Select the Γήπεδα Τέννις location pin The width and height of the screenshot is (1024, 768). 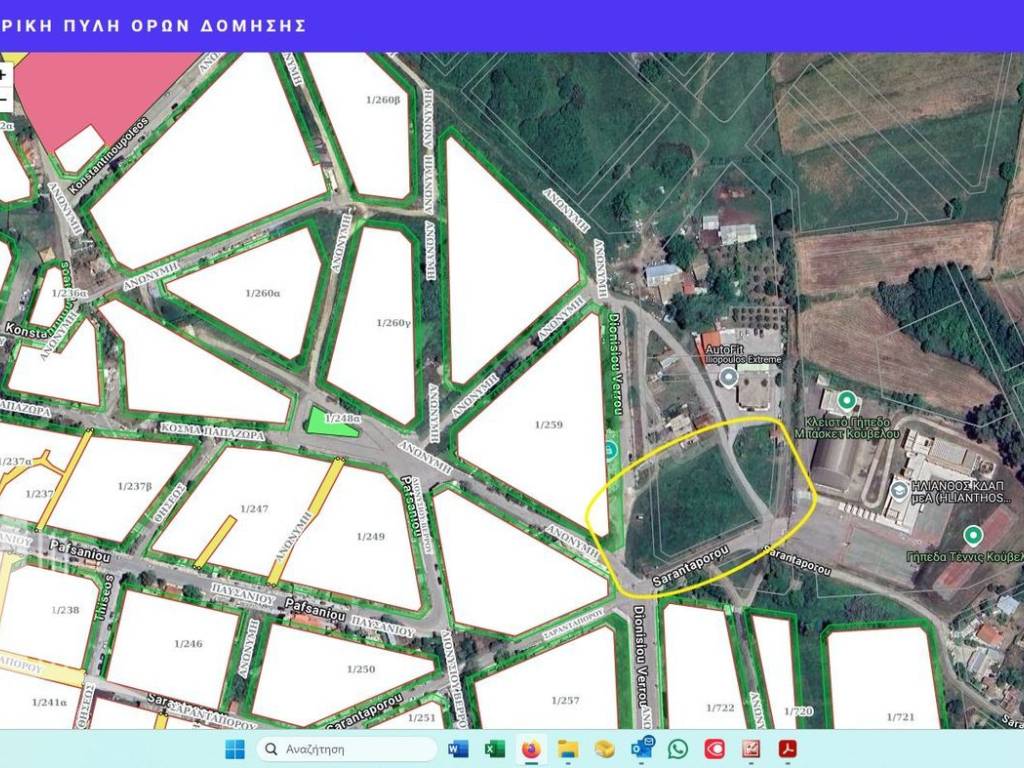972,534
